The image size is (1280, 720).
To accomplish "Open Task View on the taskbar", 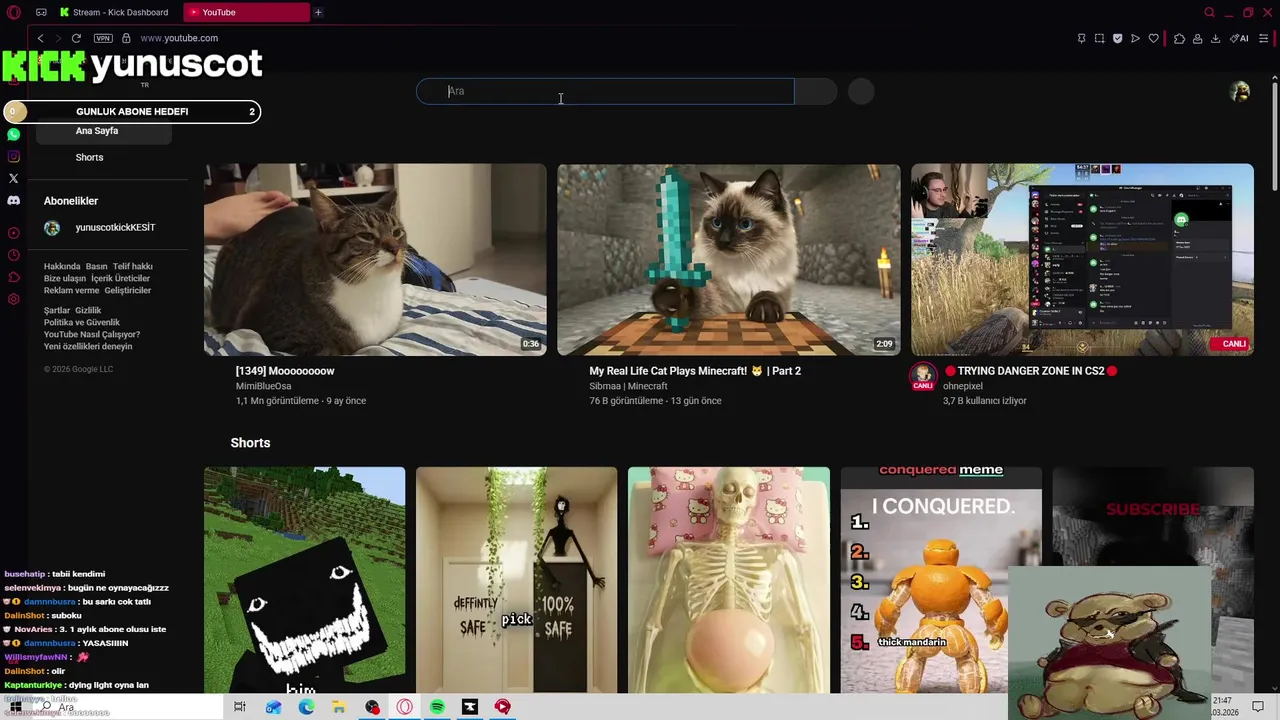I will click(240, 707).
